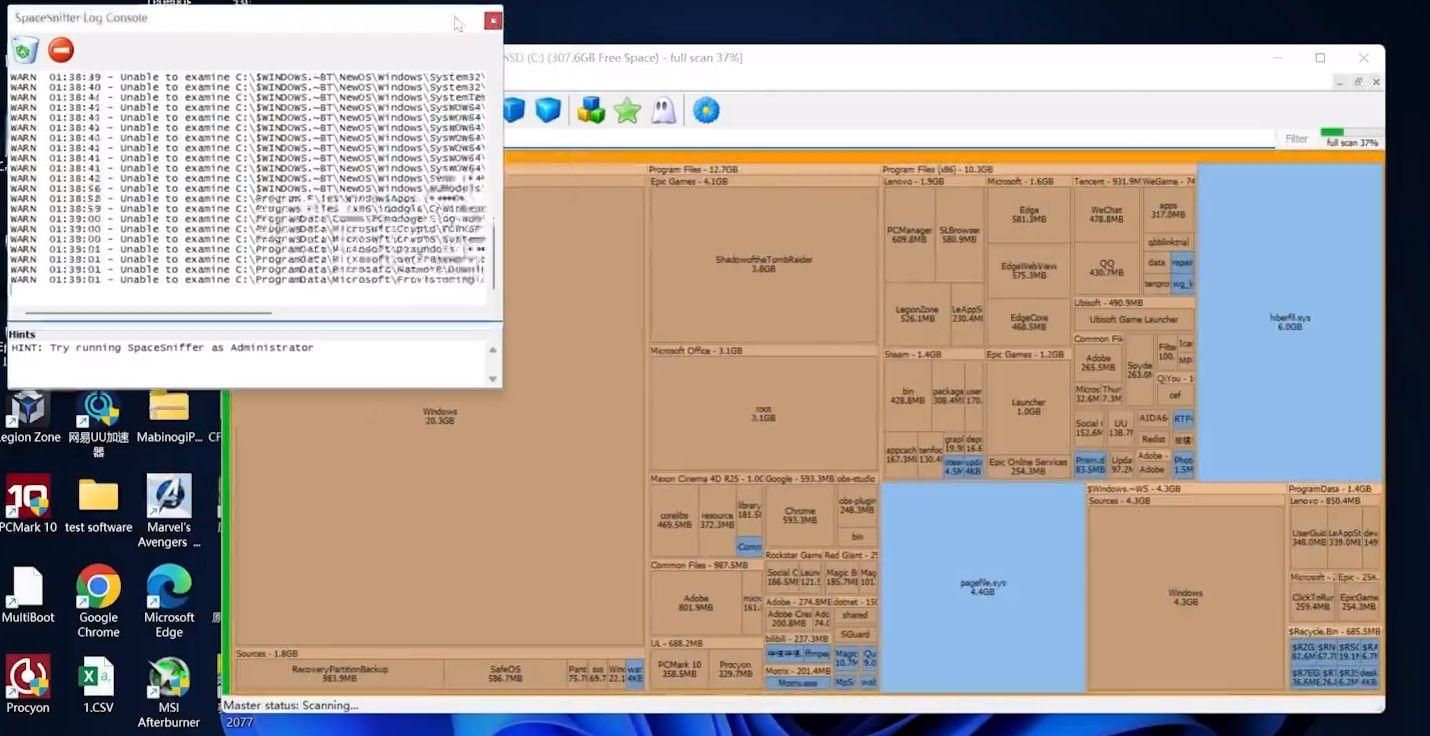1430x736 pixels.
Task: Select the EdgeCore 468.5MB block
Action: pos(1028,322)
